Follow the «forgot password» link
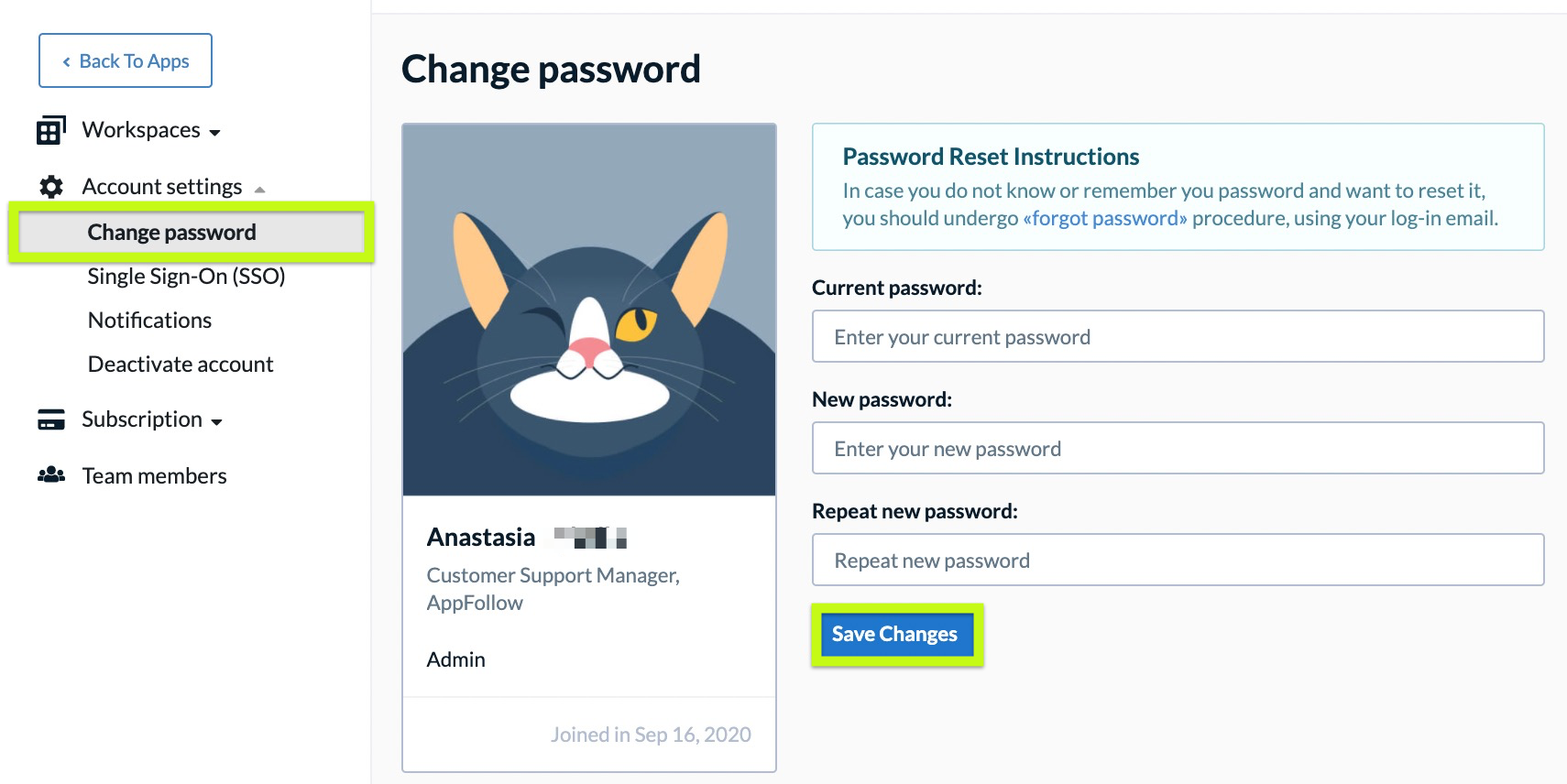Image resolution: width=1567 pixels, height=784 pixels. point(1105,218)
